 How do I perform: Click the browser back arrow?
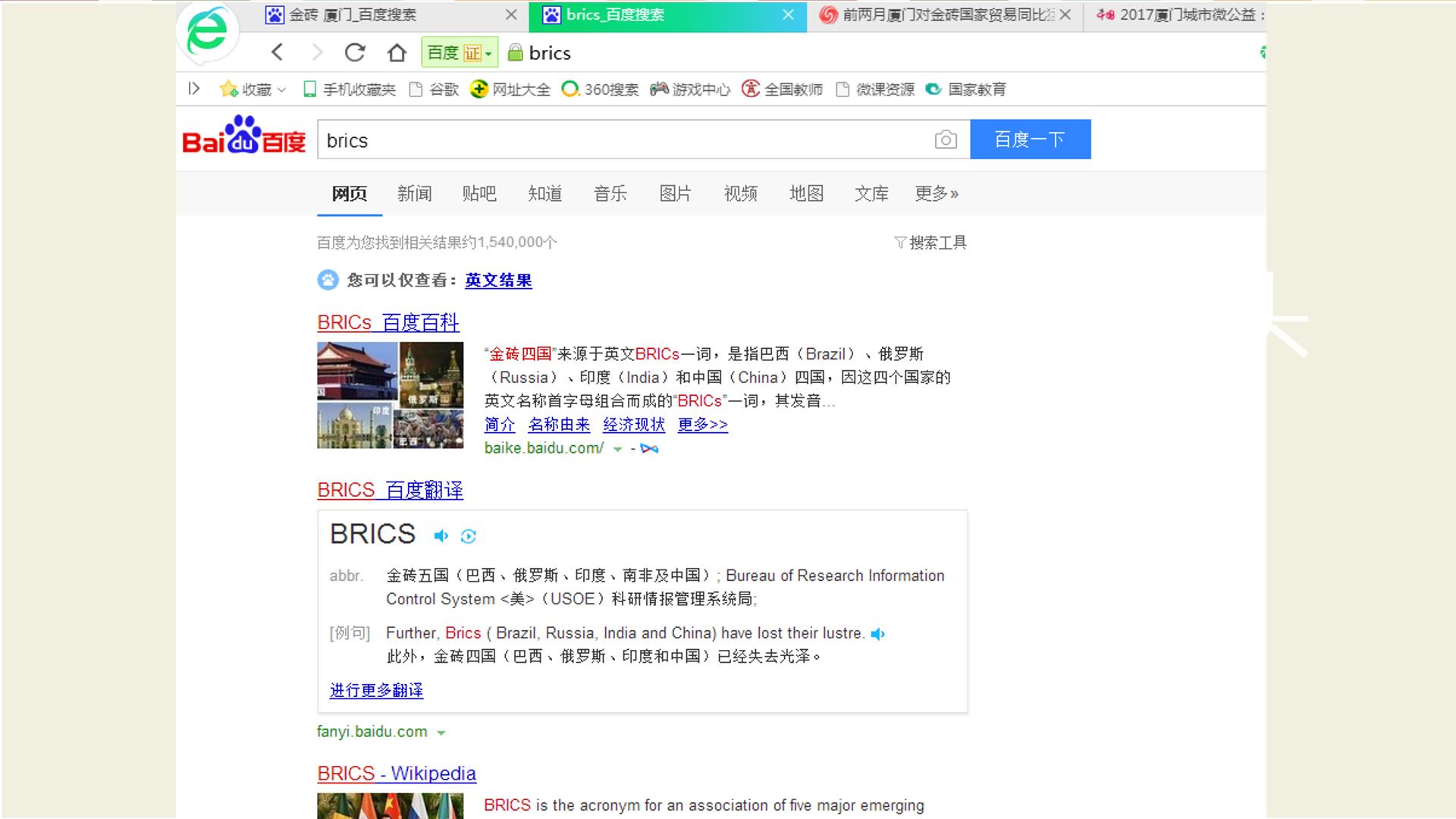278,52
